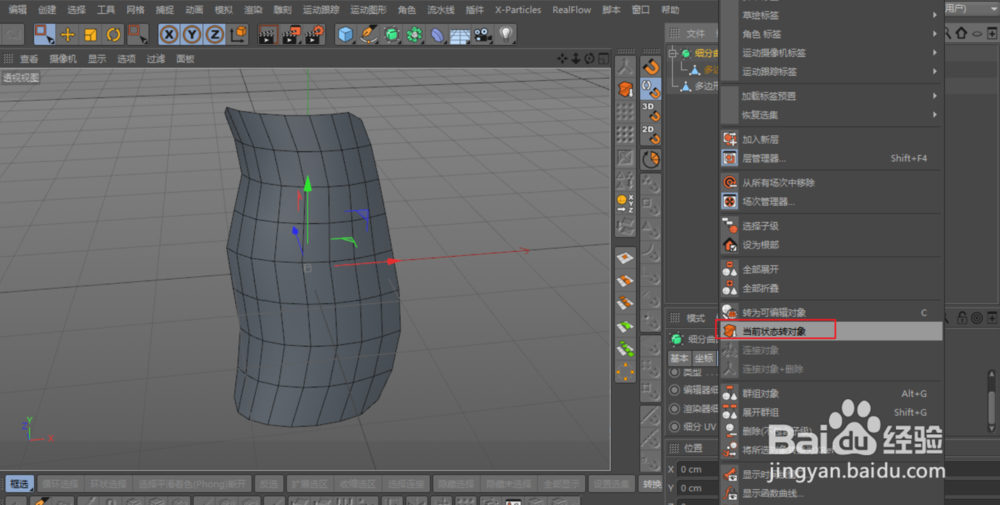Expand 加载标签预置 submenu

[832, 96]
